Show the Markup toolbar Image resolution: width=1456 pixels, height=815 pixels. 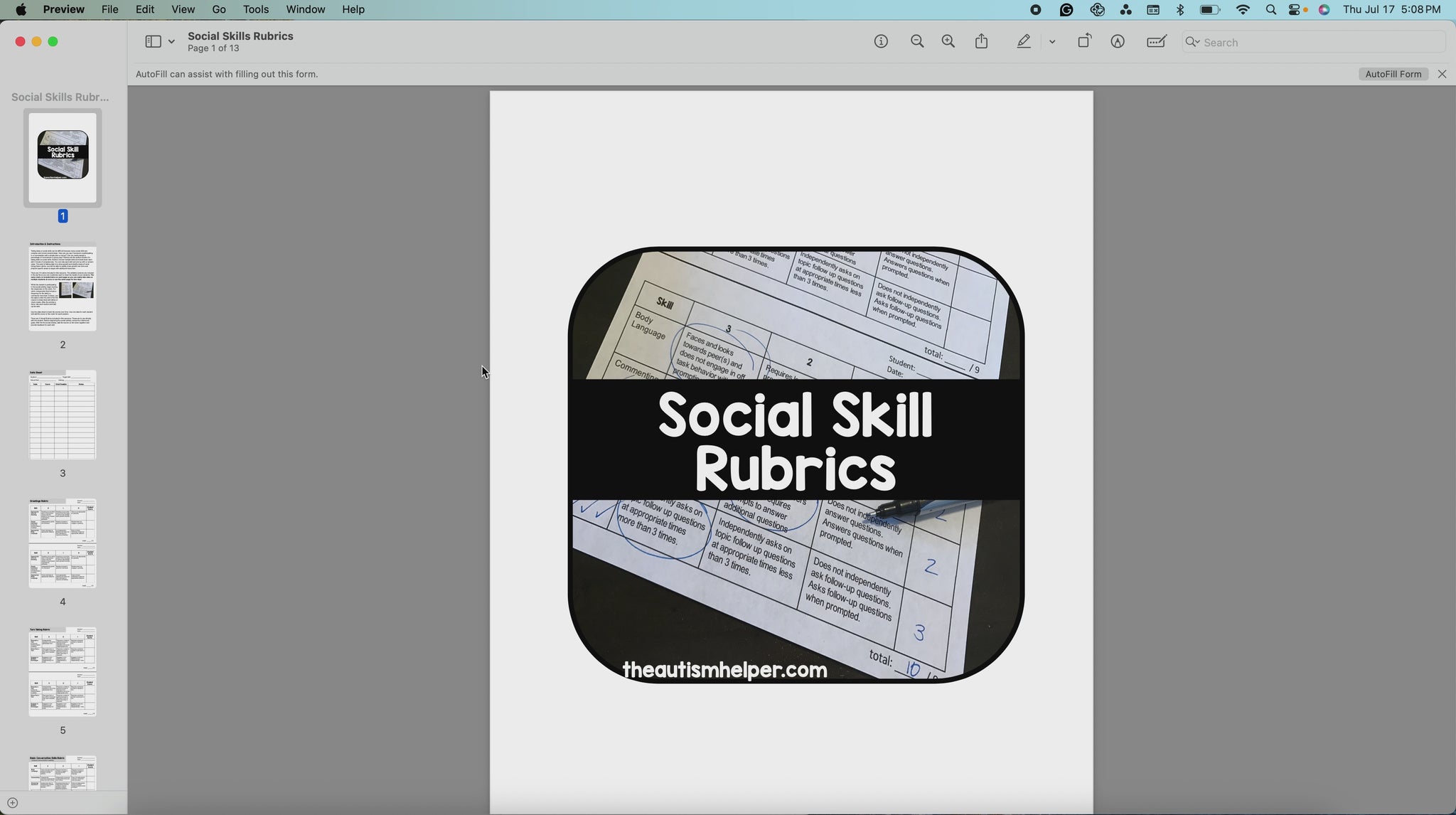coord(1118,42)
